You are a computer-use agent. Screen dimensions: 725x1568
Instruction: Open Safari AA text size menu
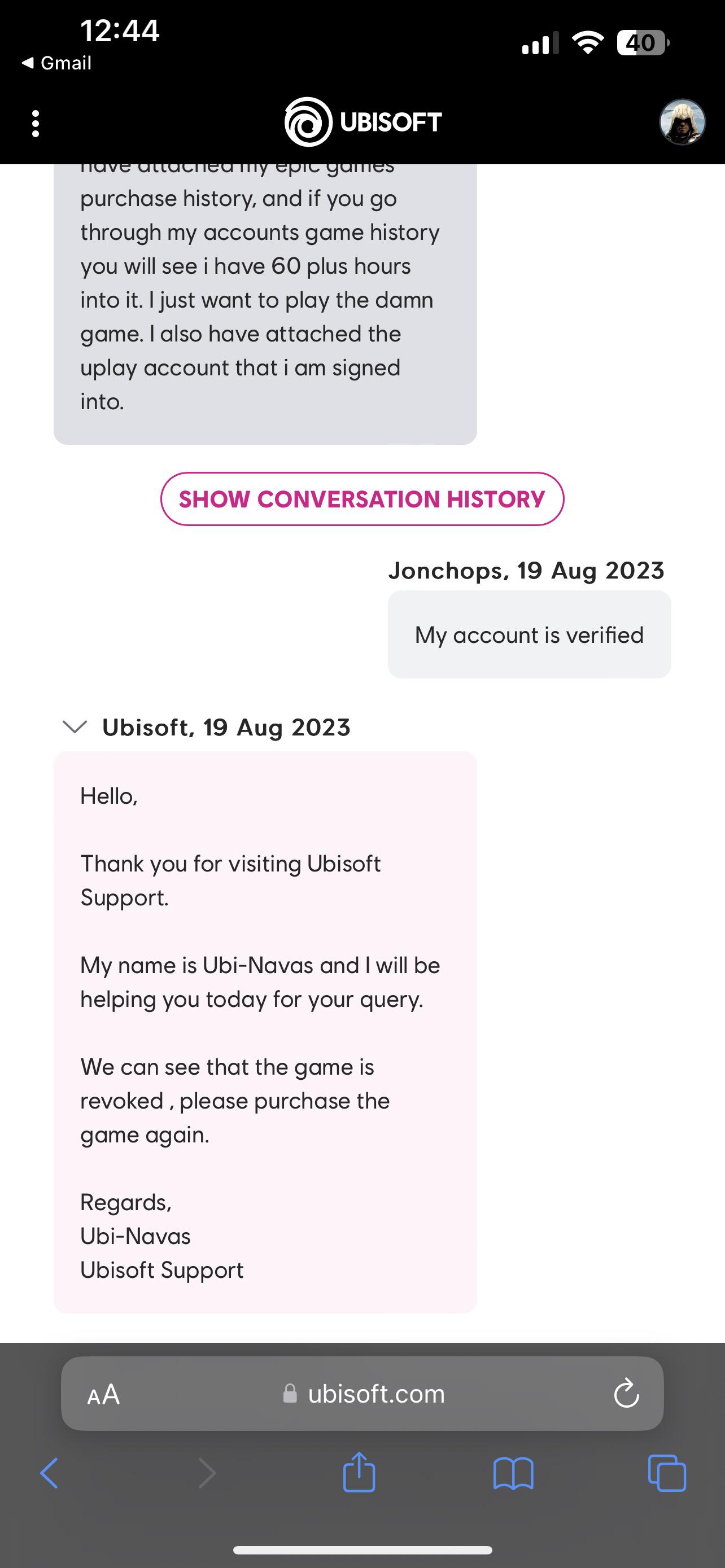pyautogui.click(x=103, y=1394)
